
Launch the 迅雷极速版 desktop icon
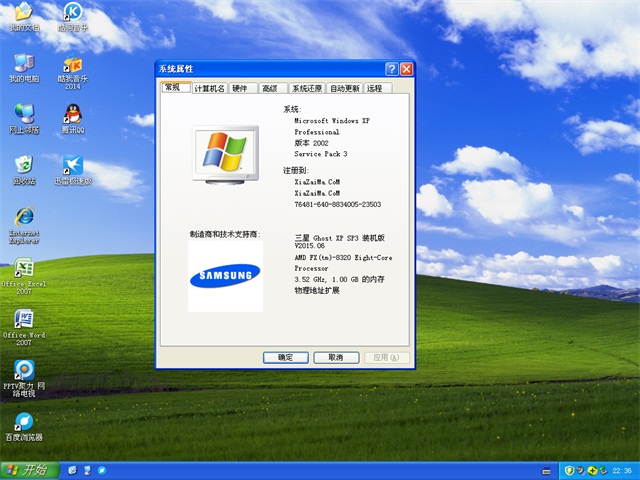point(72,164)
